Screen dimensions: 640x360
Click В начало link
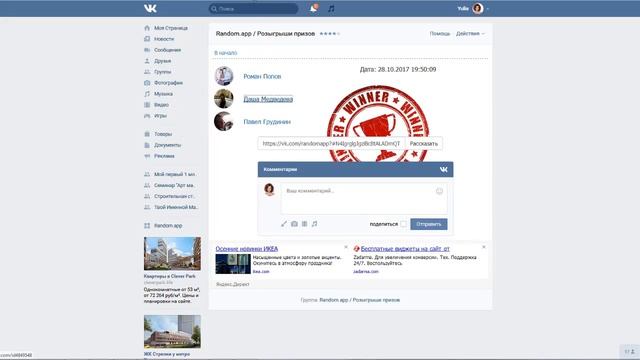[226, 53]
